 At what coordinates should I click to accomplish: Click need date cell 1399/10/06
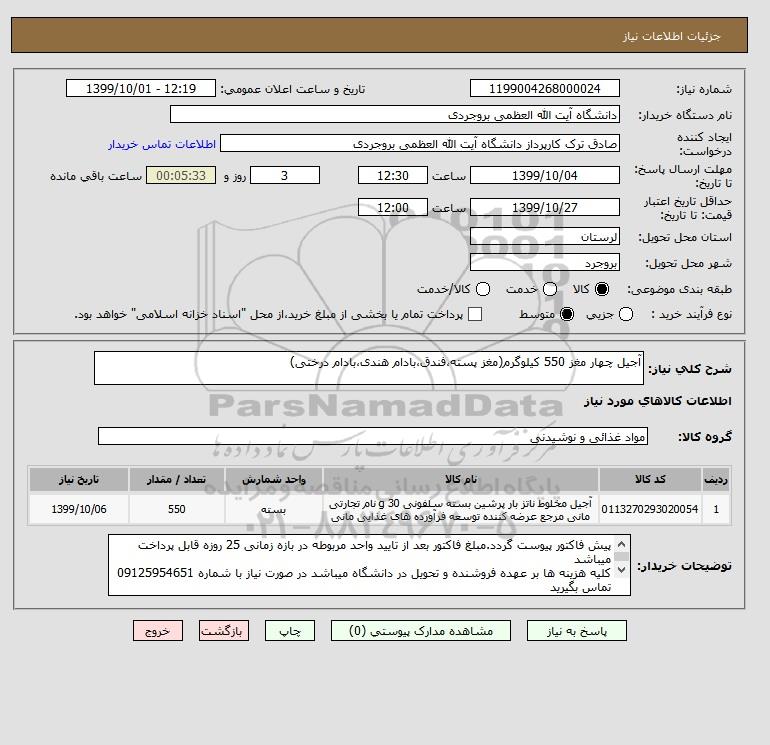(x=79, y=509)
